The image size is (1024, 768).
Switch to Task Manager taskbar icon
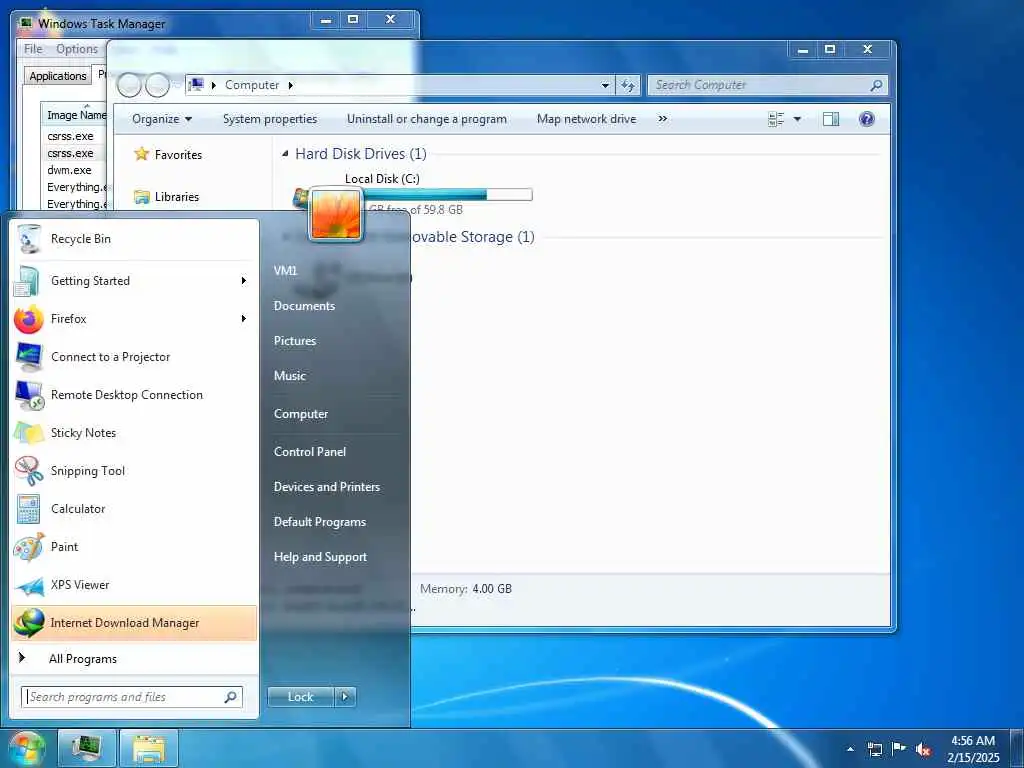point(87,748)
